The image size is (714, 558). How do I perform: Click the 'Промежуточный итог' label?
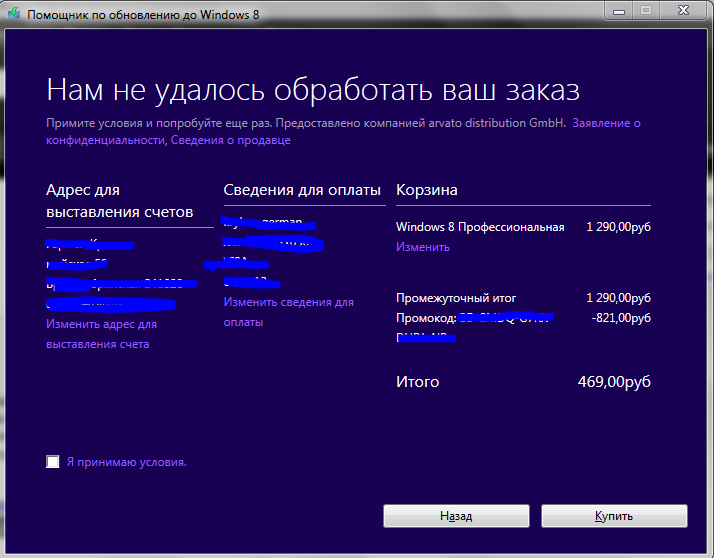(x=456, y=298)
